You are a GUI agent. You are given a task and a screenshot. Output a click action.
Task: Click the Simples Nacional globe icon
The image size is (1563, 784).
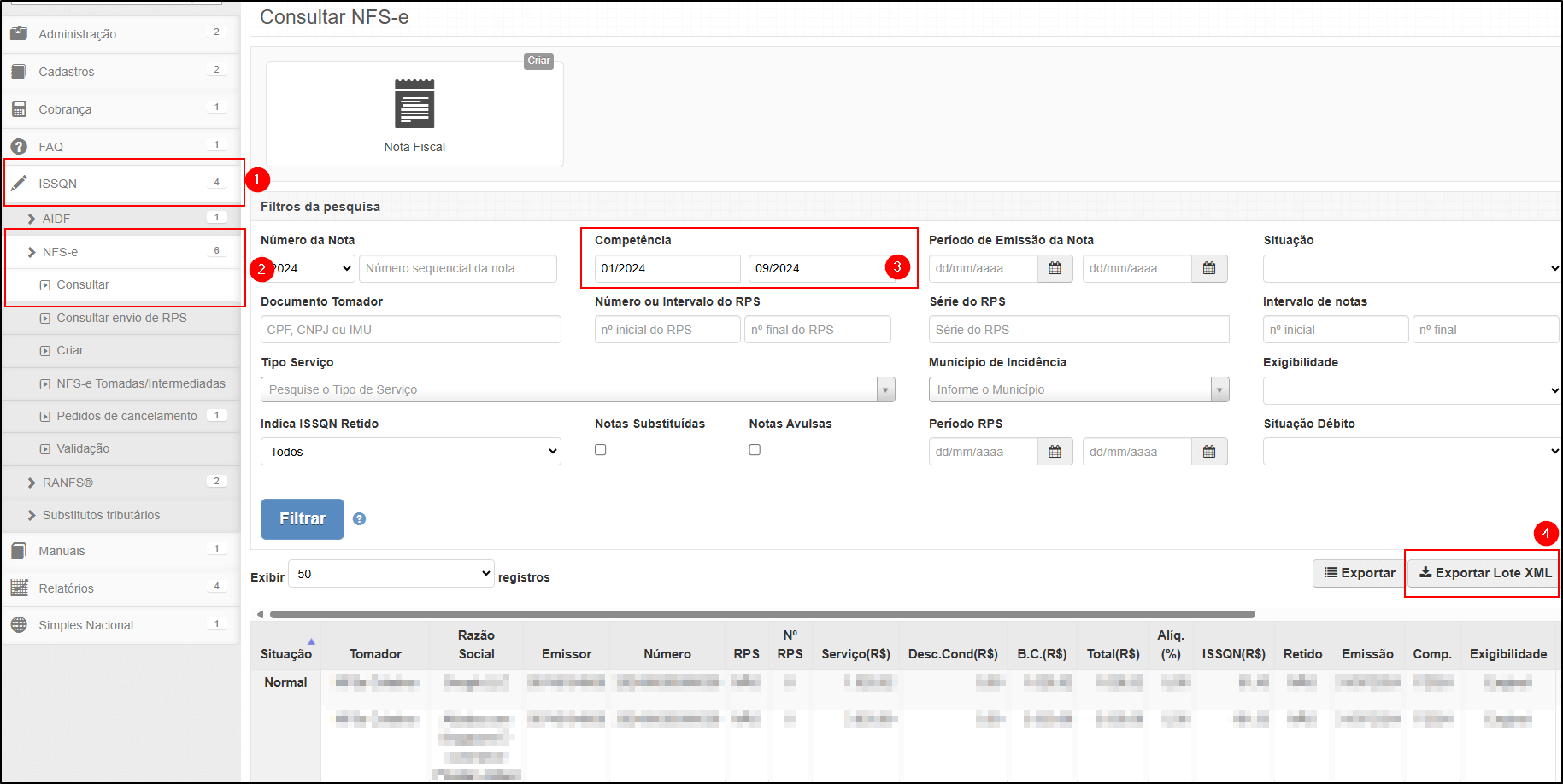(x=19, y=624)
